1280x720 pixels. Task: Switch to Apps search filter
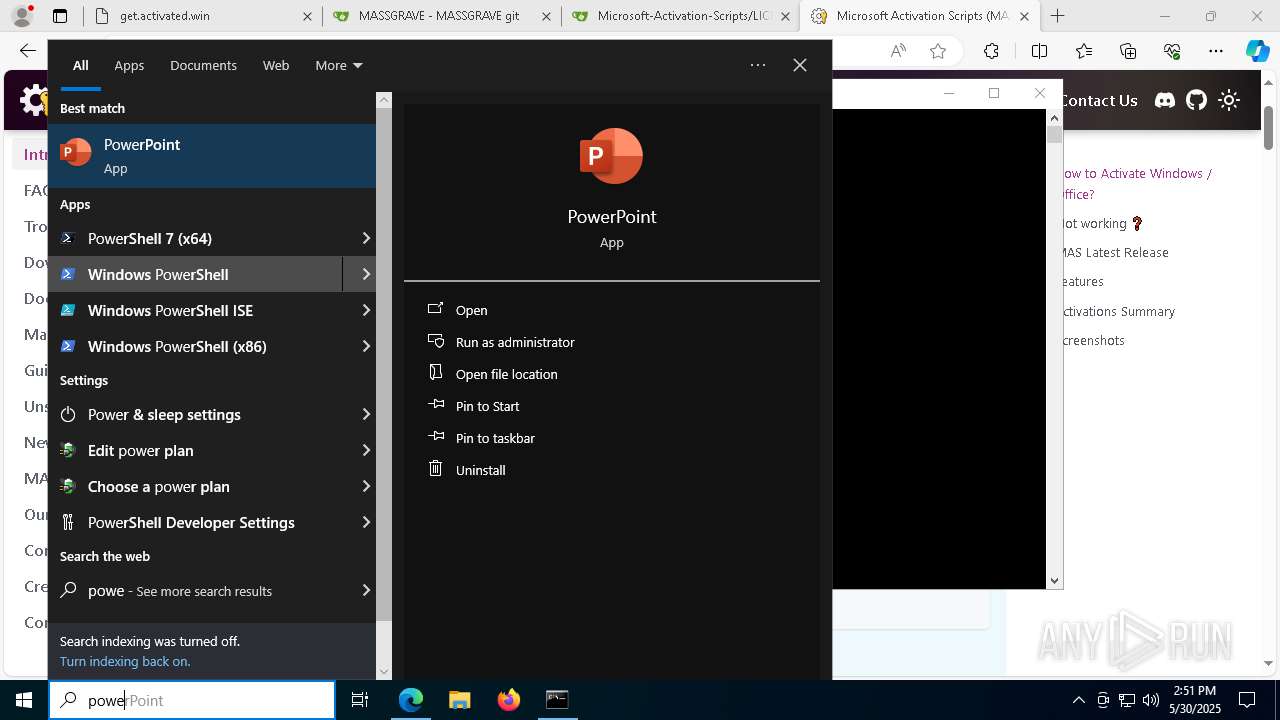[129, 65]
